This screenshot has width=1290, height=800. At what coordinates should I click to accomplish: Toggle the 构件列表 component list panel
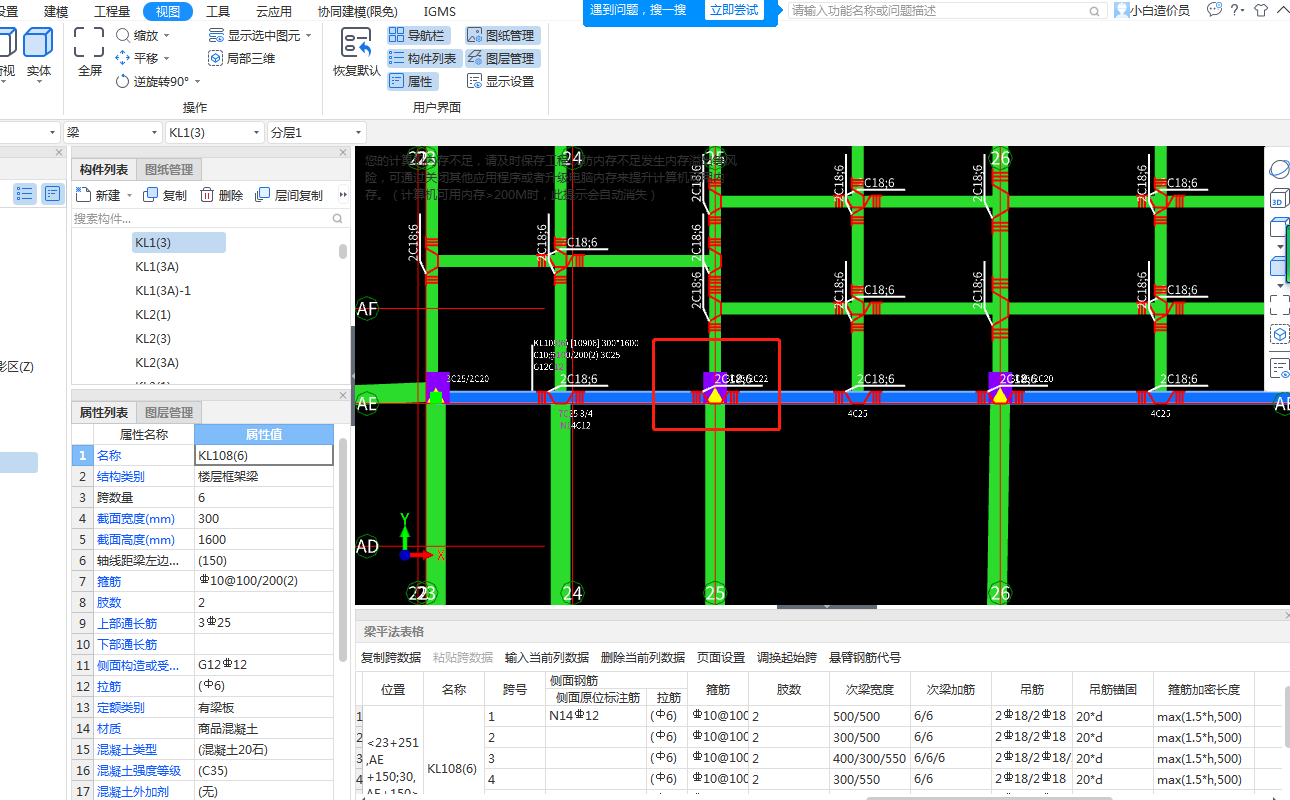click(x=424, y=58)
